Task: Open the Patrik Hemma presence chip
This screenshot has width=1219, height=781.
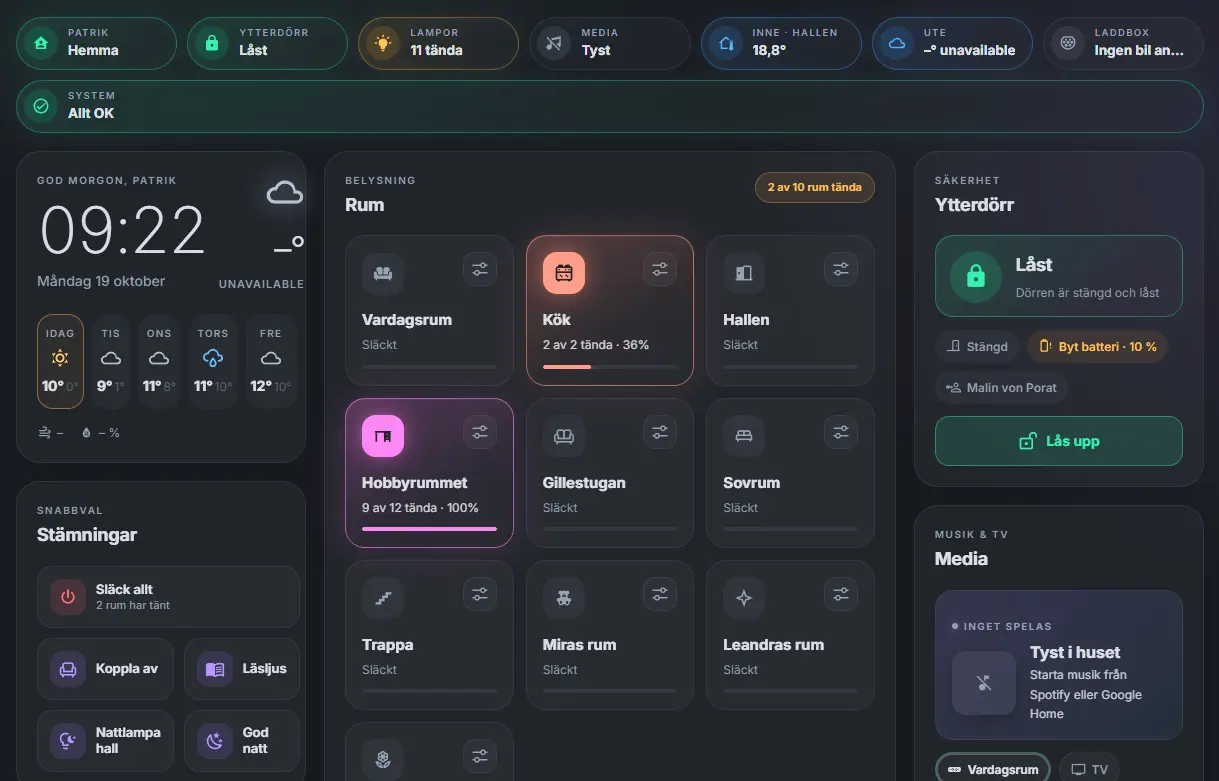Action: (97, 43)
